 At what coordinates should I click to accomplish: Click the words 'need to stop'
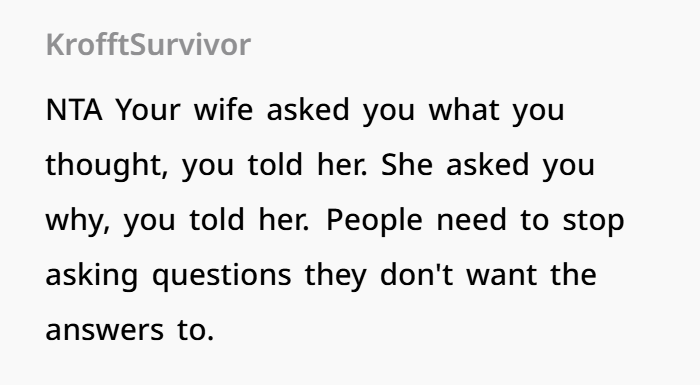coord(530,220)
